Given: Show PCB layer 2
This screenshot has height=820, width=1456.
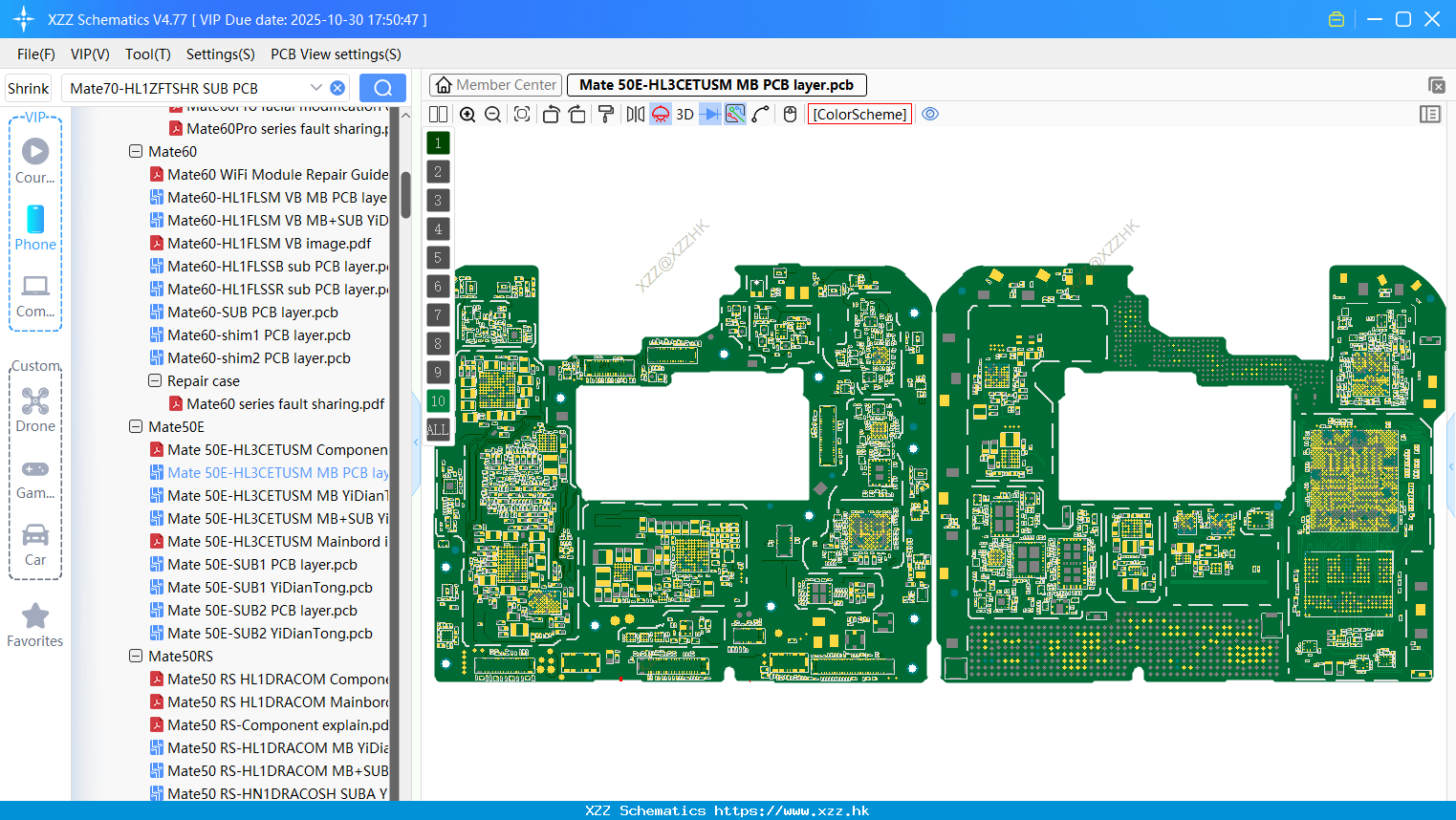Looking at the screenshot, I should point(438,172).
